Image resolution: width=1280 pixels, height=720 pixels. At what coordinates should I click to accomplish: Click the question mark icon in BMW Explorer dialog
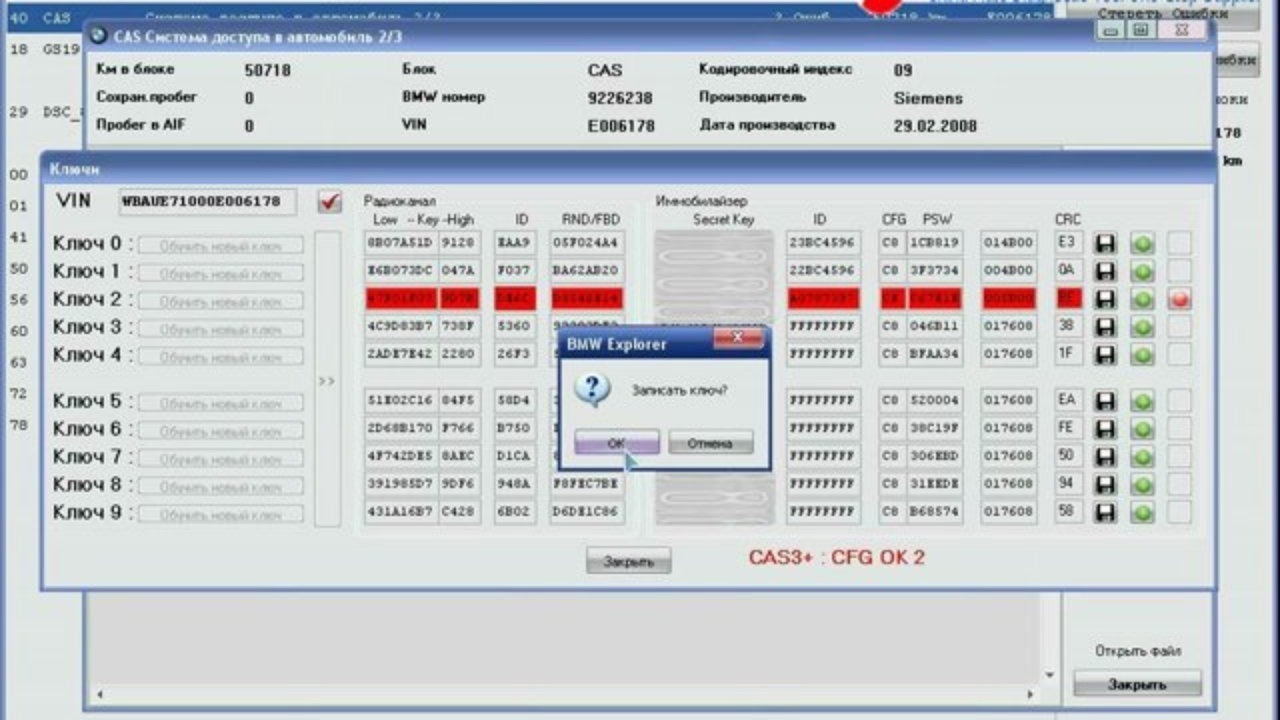click(x=593, y=389)
